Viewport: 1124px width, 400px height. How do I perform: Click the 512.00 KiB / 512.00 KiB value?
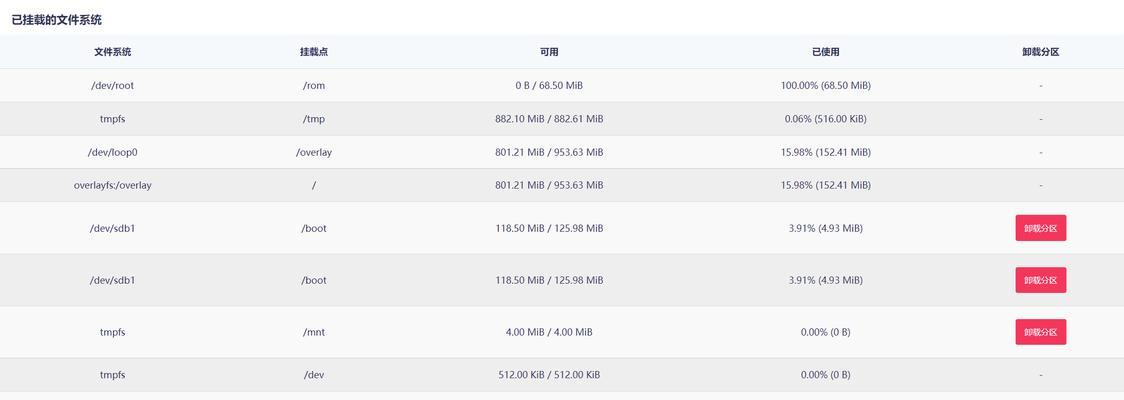549,375
